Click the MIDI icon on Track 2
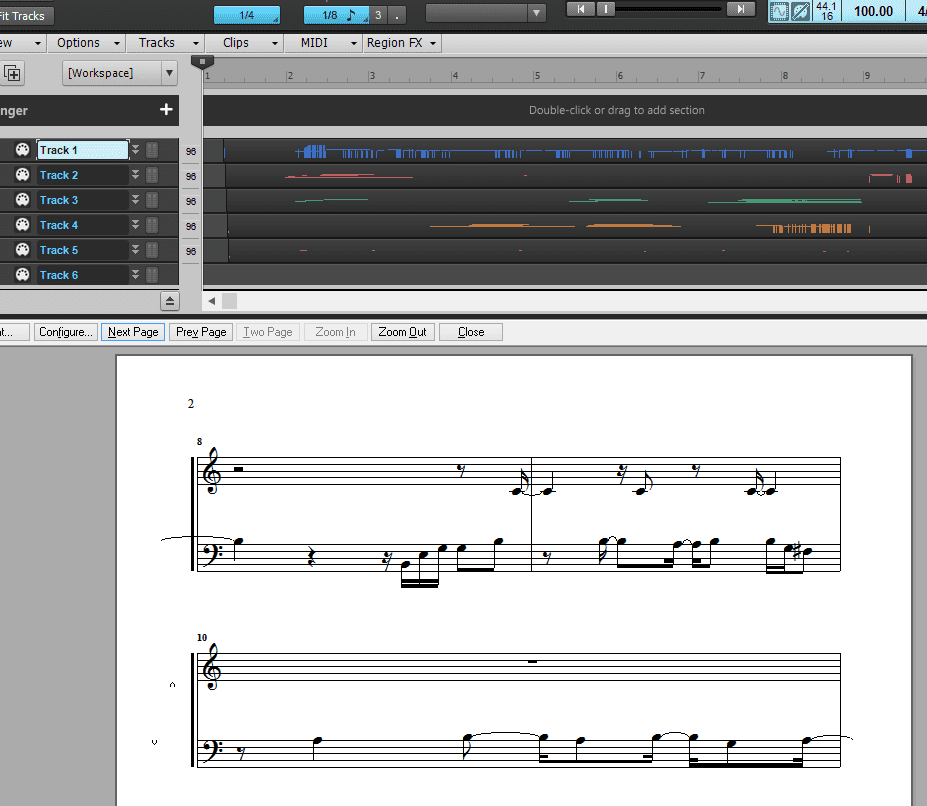927x806 pixels. 22,175
